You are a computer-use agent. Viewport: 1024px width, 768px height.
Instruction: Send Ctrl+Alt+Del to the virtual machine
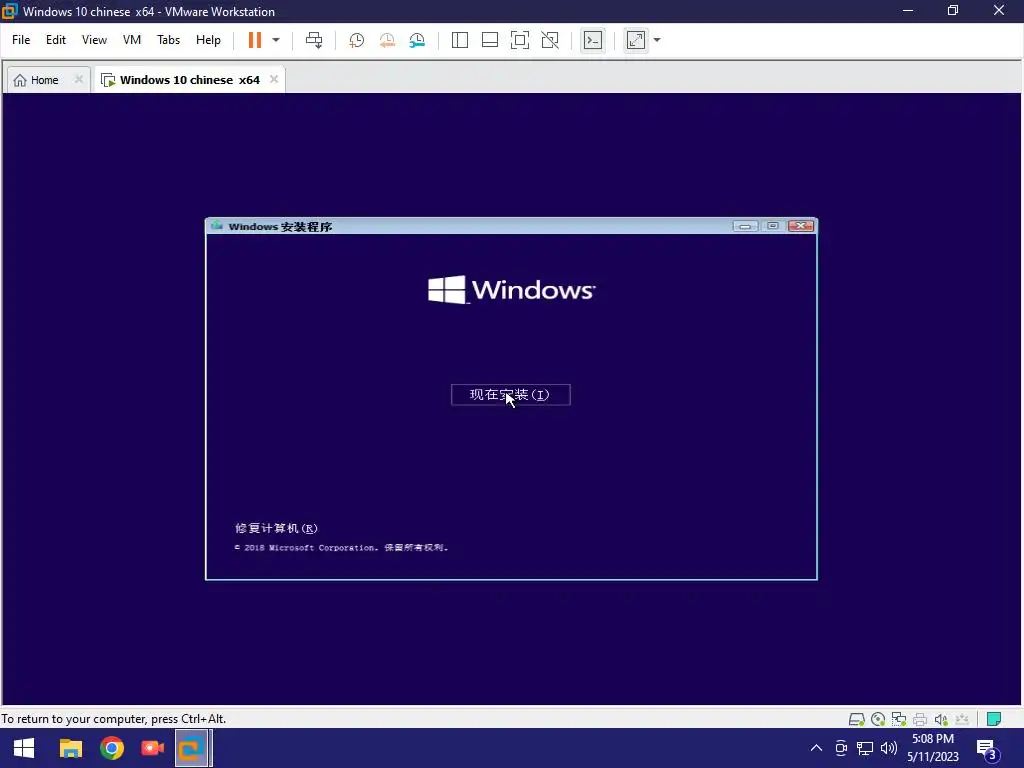tap(314, 40)
